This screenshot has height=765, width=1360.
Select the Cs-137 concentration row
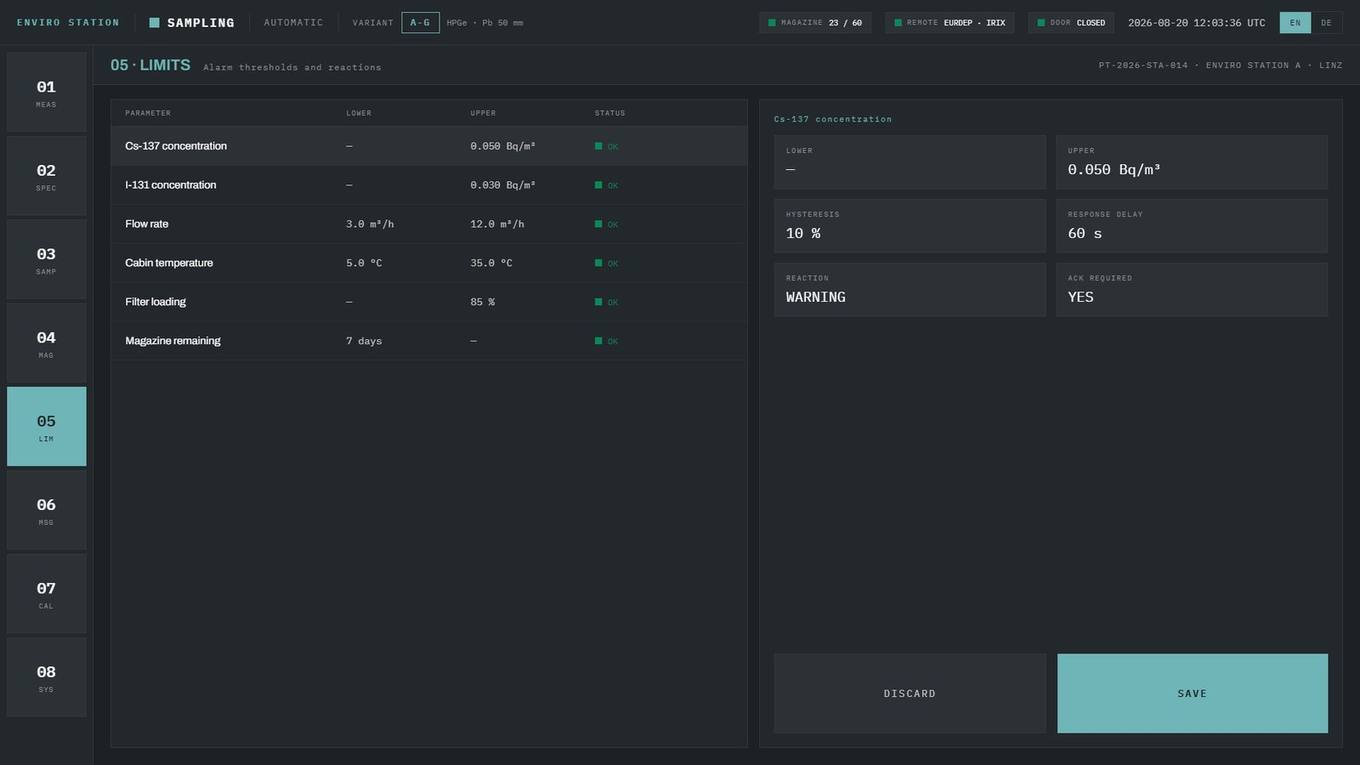429,146
